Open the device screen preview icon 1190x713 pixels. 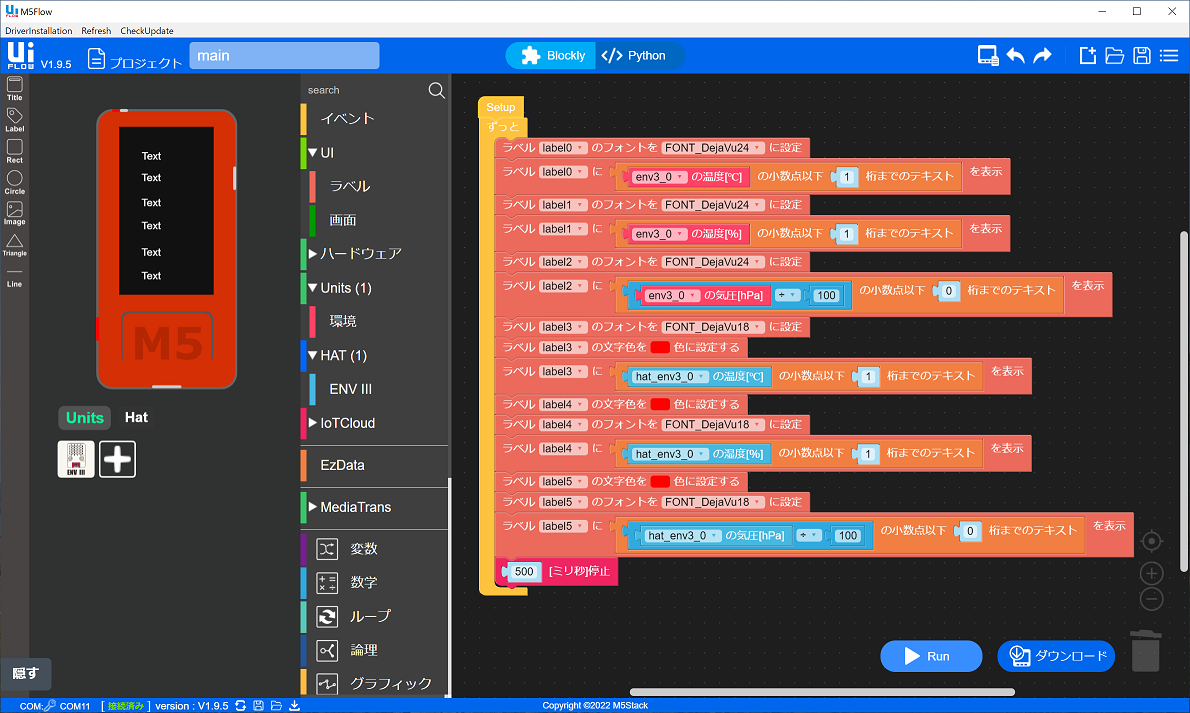pyautogui.click(x=987, y=55)
